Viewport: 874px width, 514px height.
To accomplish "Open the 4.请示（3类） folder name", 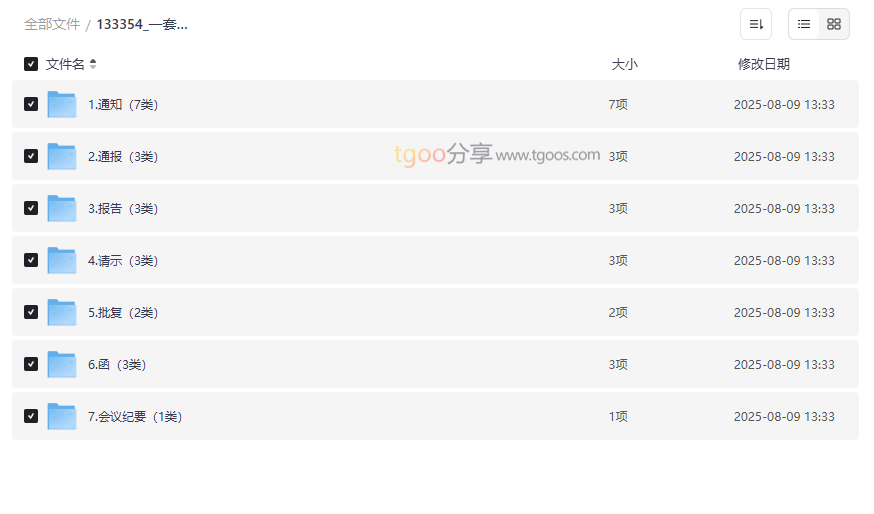I will coord(123,260).
